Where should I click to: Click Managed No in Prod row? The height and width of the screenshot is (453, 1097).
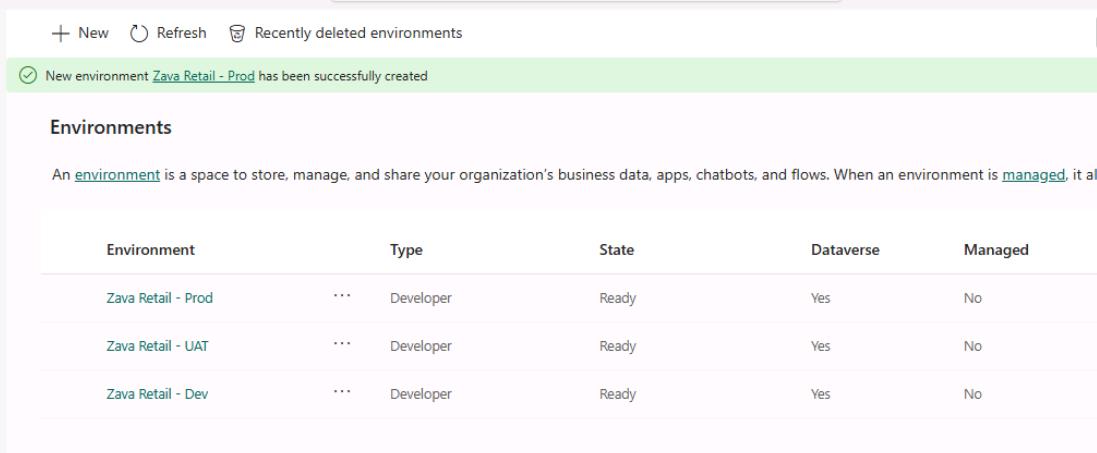[972, 298]
